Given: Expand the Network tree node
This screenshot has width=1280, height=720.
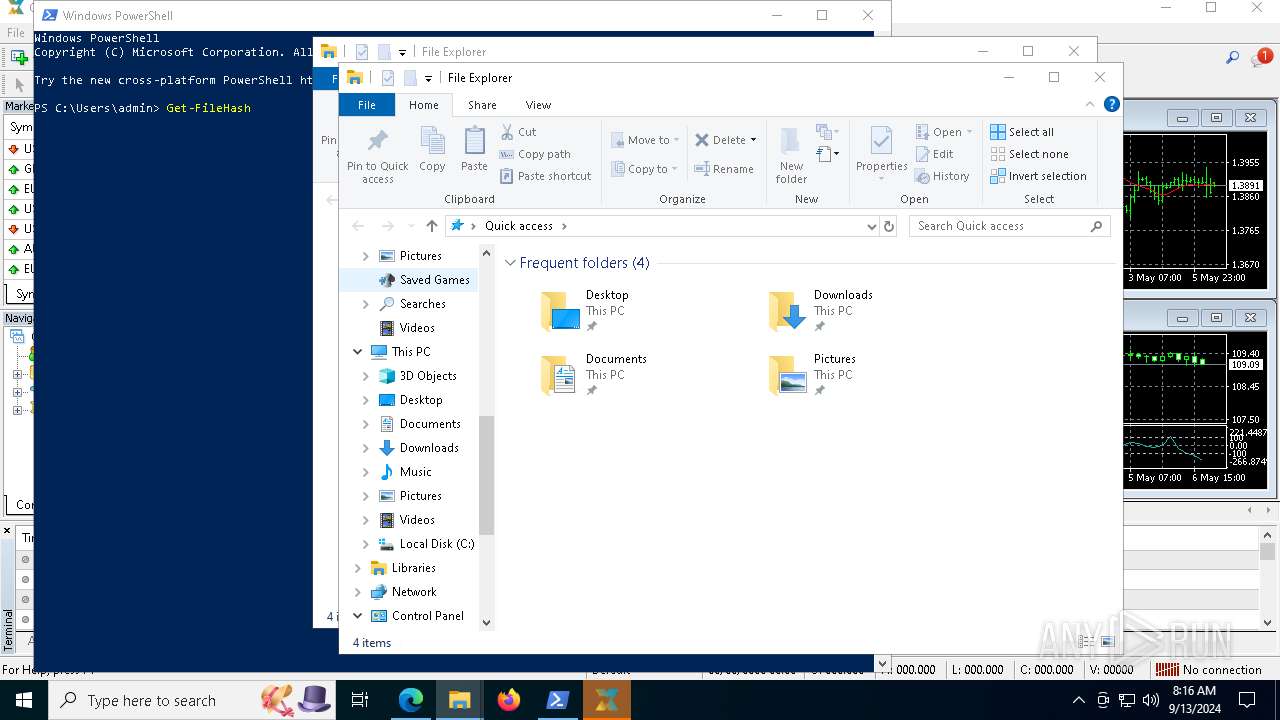Looking at the screenshot, I should 357,592.
